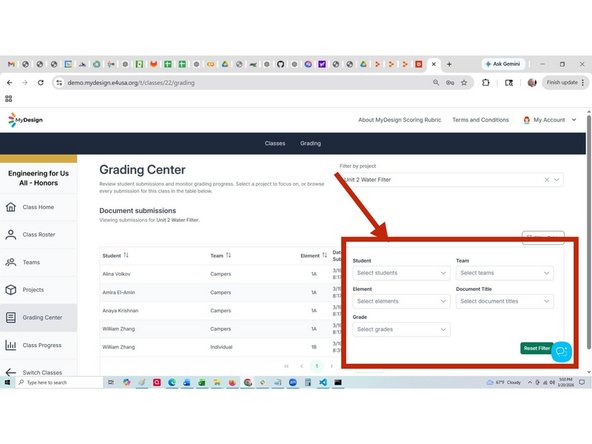The width and height of the screenshot is (592, 444).
Task: Go to the next page in pagination
Action: 331,366
